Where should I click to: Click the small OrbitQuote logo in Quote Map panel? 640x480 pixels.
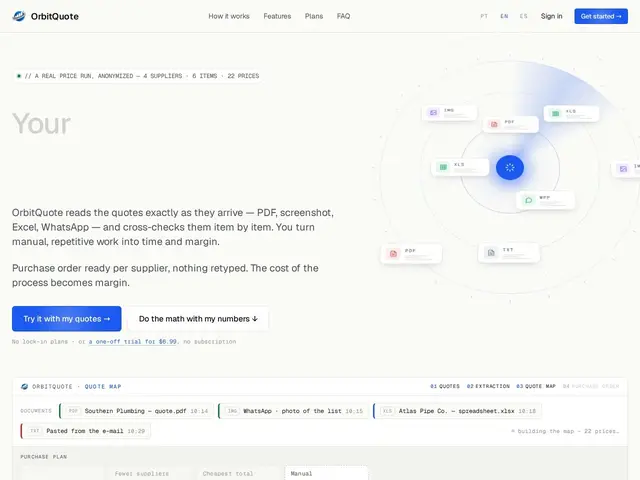[24, 387]
